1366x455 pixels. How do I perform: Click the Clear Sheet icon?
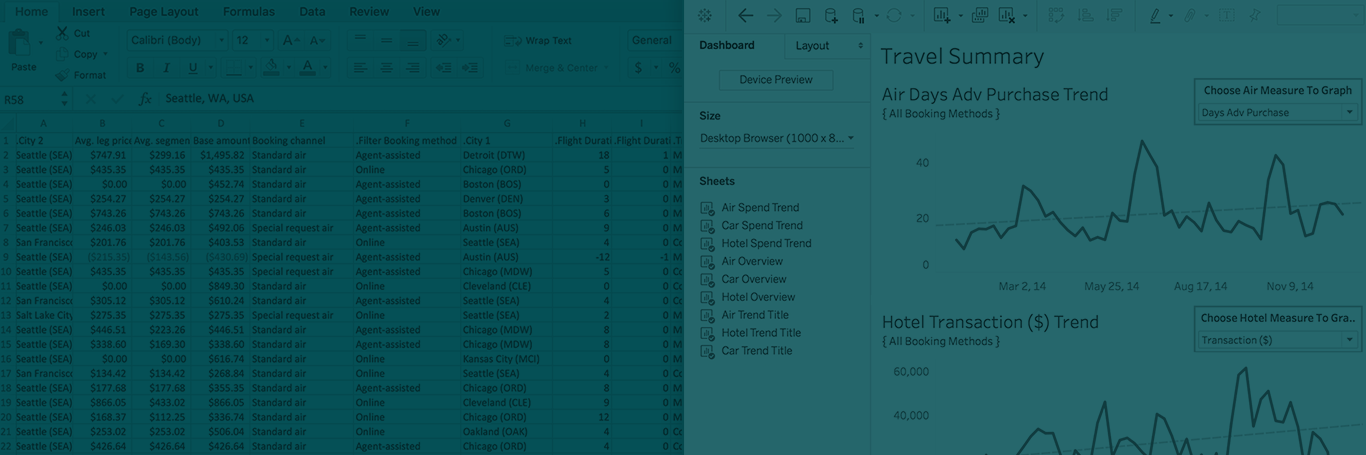point(1006,15)
